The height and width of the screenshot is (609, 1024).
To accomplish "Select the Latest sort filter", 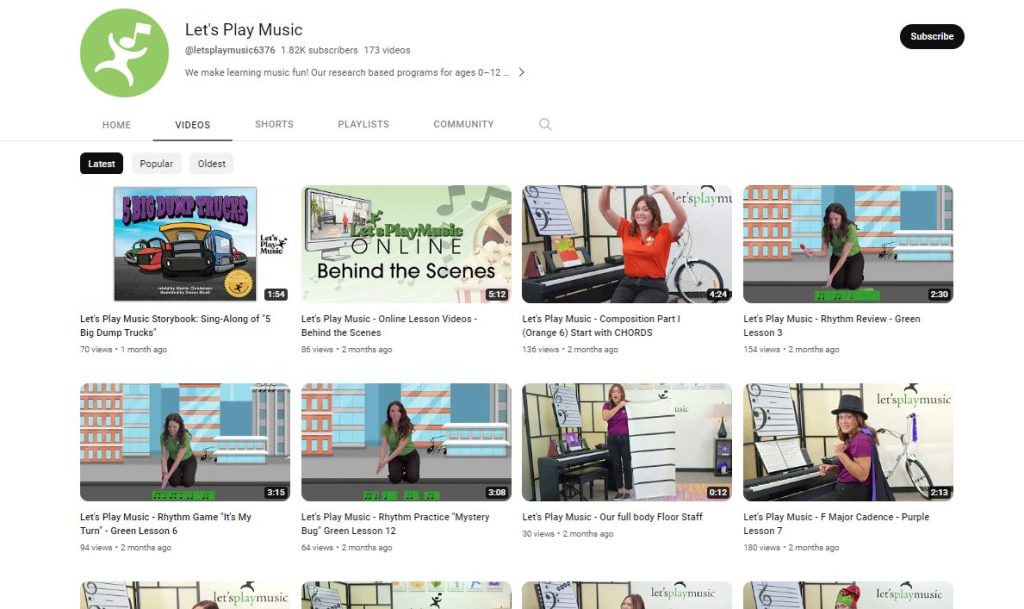I will [x=101, y=164].
